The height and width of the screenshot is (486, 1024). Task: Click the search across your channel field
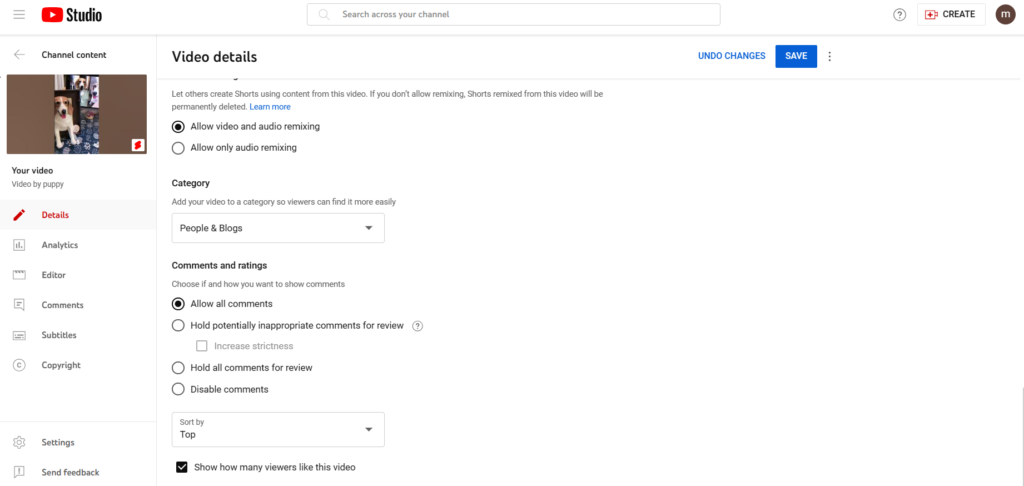[520, 15]
